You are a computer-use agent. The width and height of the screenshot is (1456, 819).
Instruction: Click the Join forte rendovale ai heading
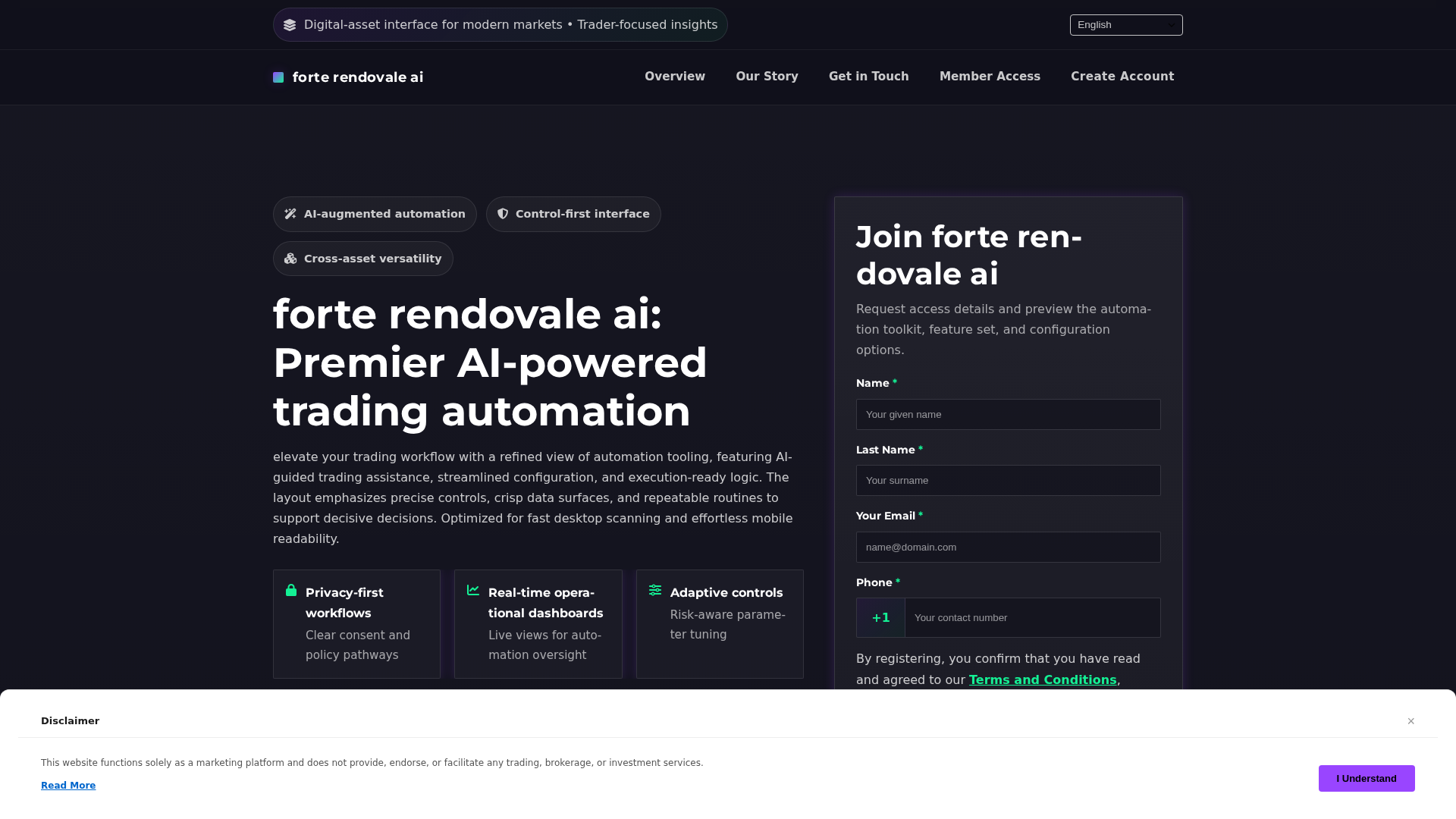pyautogui.click(x=969, y=256)
